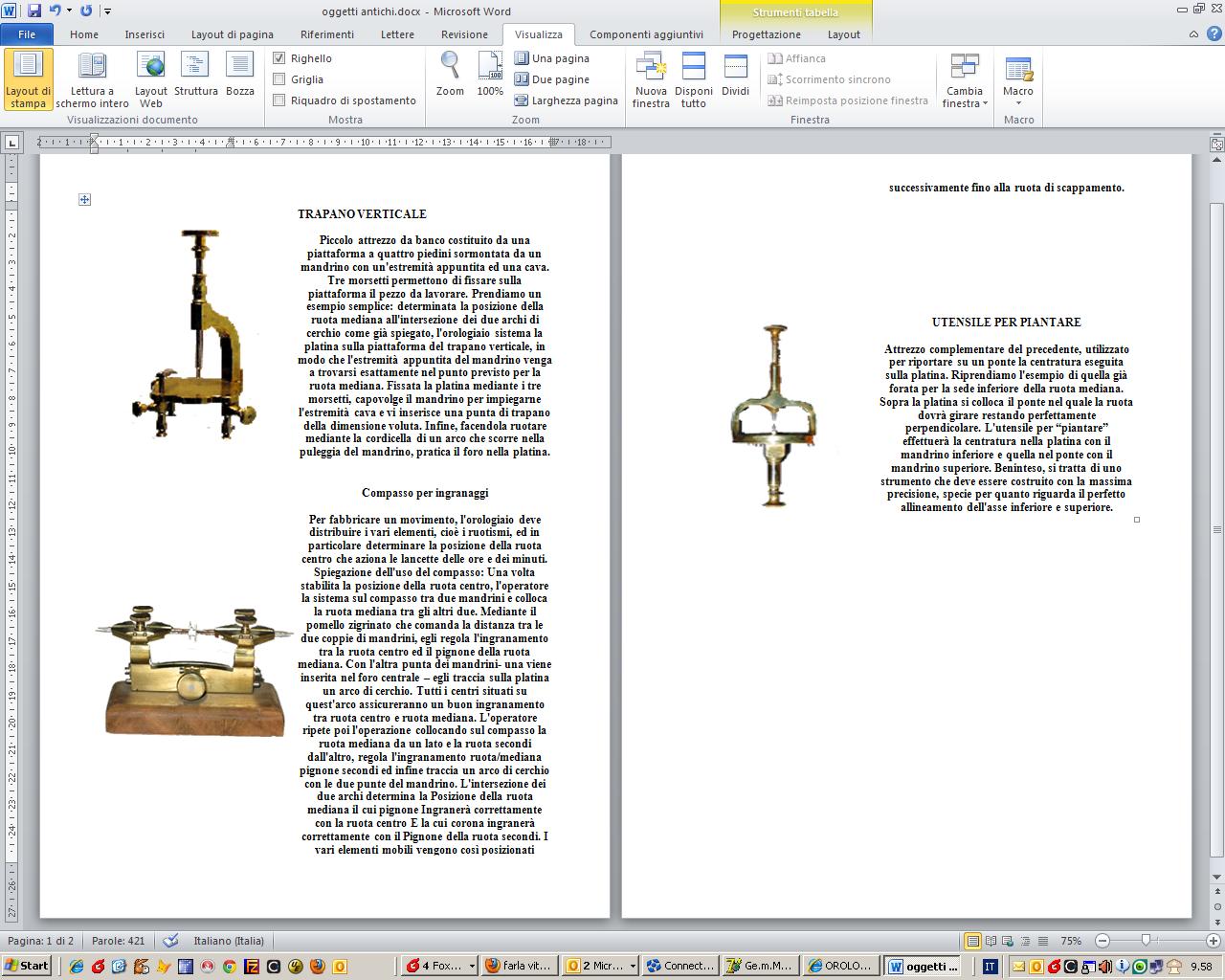Click the Larghezza pagina button

tap(566, 100)
